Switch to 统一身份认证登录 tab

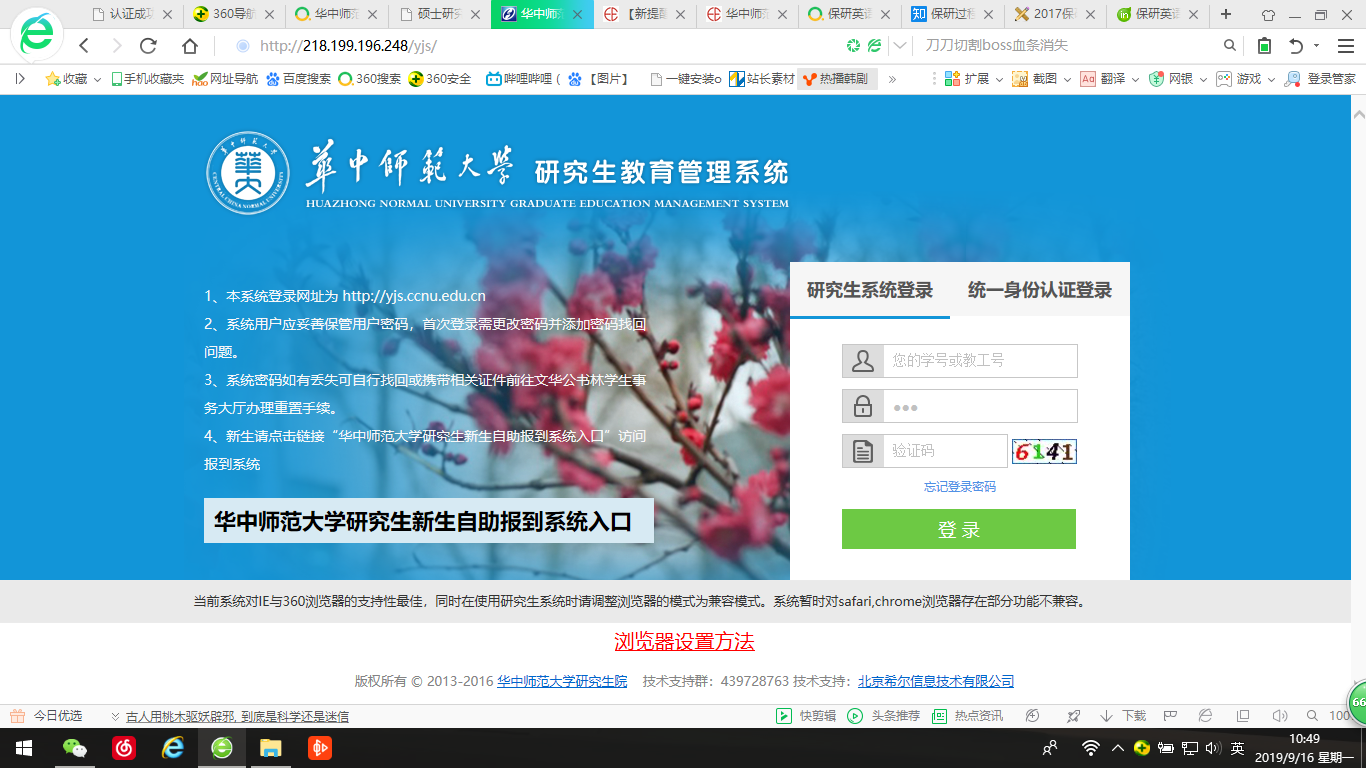[x=1040, y=290]
